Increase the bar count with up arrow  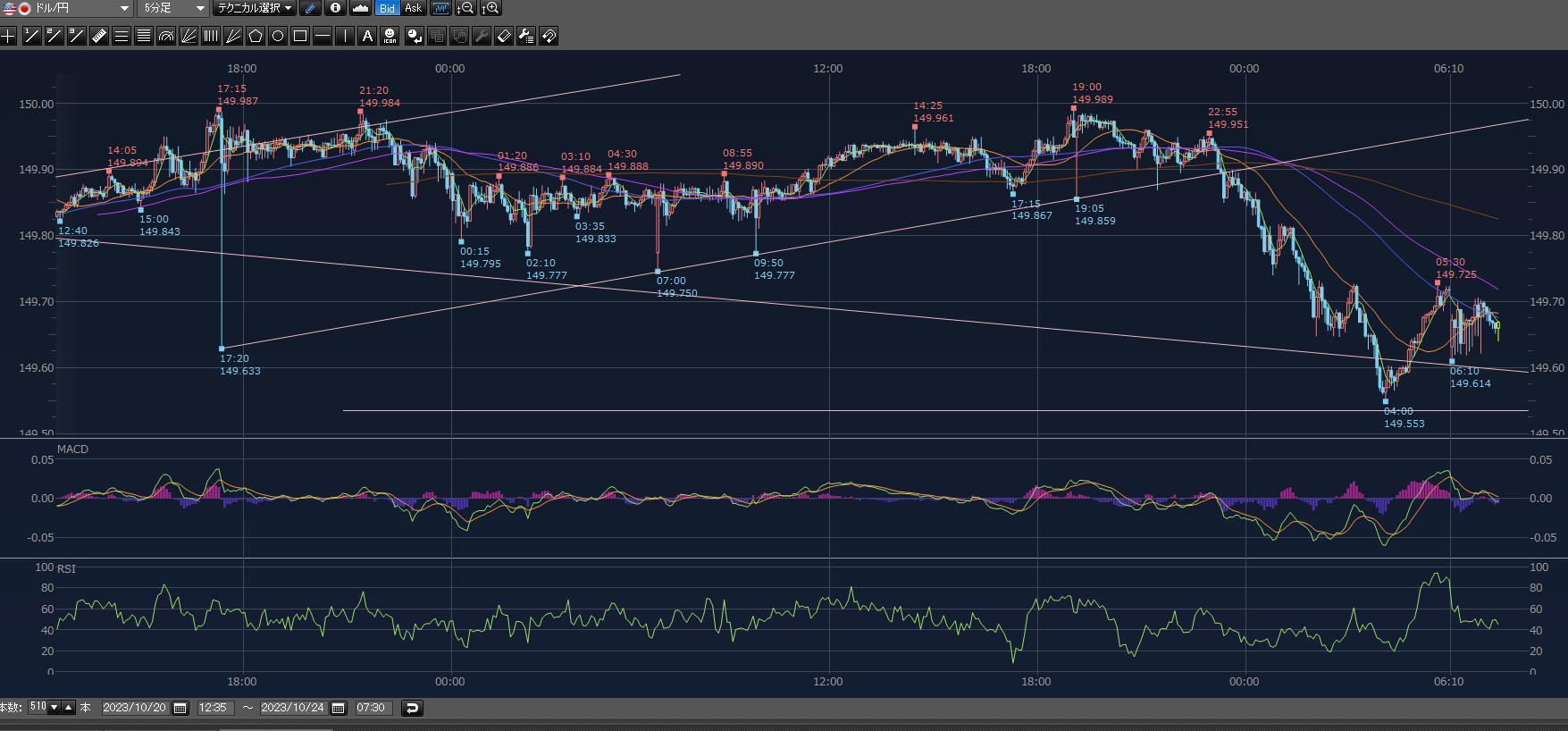(69, 708)
